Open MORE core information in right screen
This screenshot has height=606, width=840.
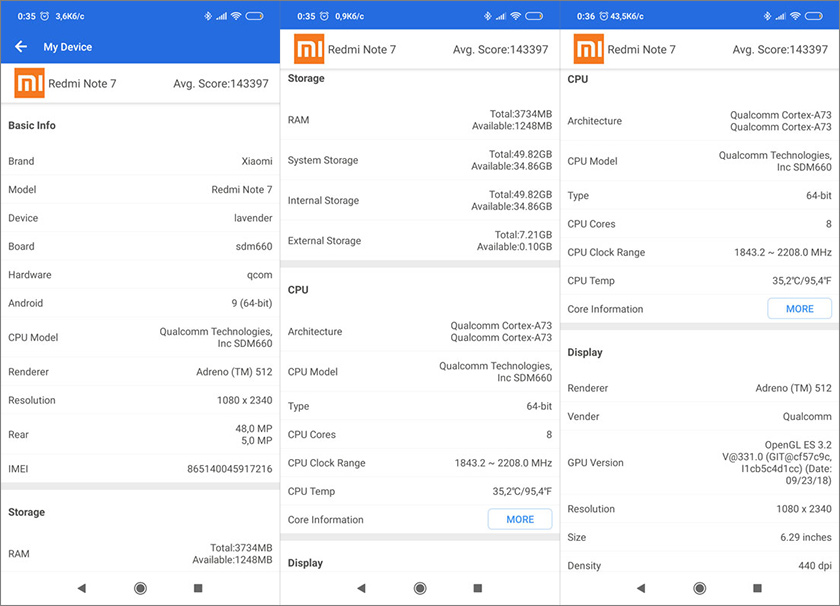pyautogui.click(x=799, y=309)
